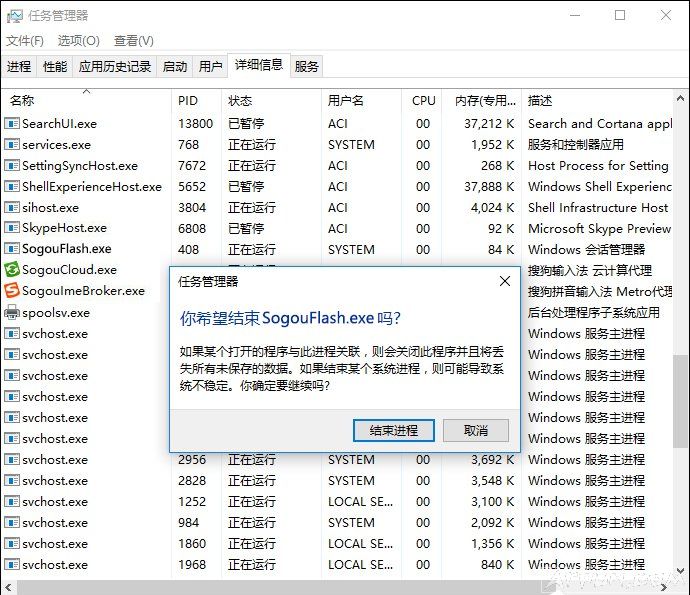The width and height of the screenshot is (690, 595).
Task: Click the SkypeHost.exe process icon
Action: pyautogui.click(x=12, y=229)
